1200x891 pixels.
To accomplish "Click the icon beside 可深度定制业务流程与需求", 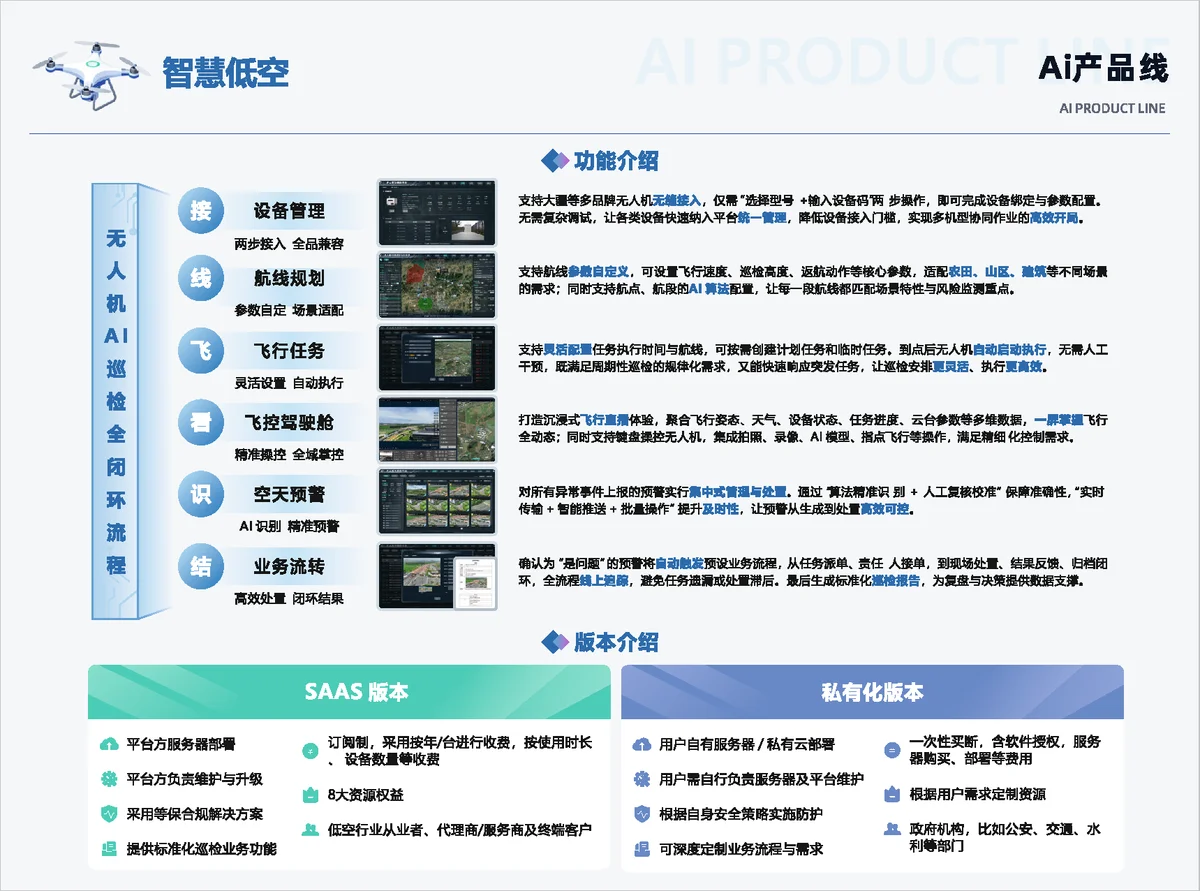I will tap(642, 848).
